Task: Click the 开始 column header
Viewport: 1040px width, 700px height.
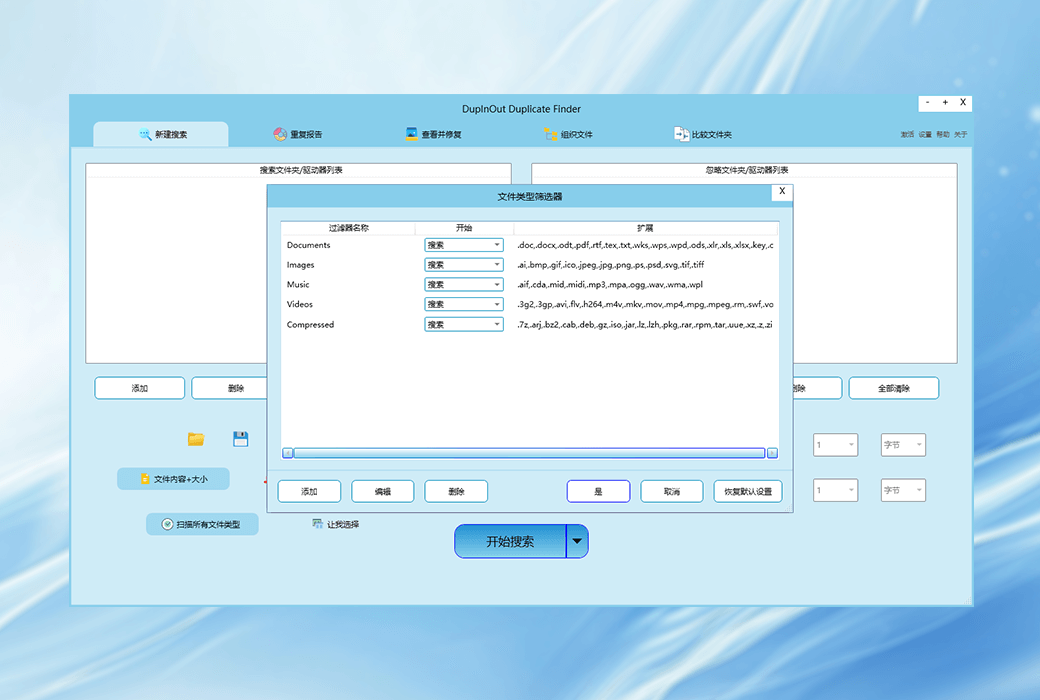Action: coord(464,228)
